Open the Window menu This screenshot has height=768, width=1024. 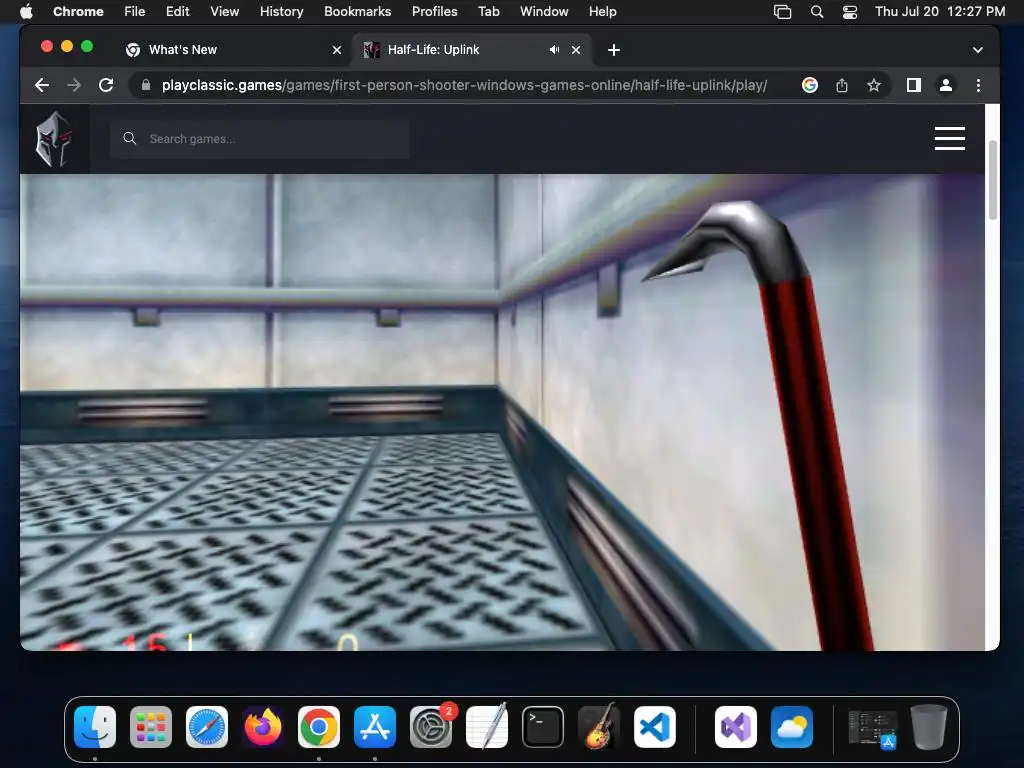click(544, 12)
